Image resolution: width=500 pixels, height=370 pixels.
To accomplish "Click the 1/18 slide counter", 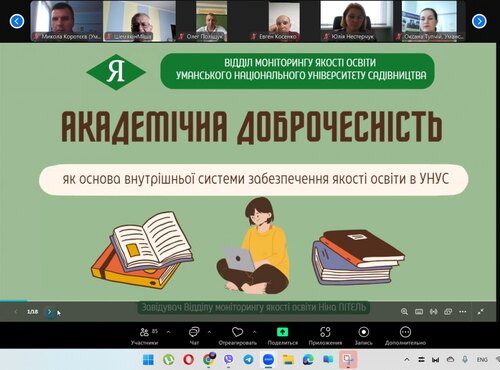I will coord(32,312).
